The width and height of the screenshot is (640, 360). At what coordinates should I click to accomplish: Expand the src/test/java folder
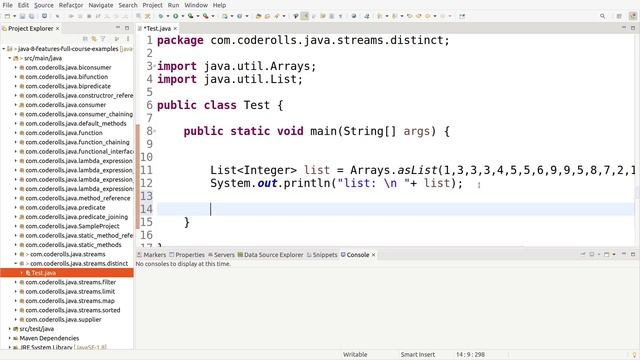[10, 329]
